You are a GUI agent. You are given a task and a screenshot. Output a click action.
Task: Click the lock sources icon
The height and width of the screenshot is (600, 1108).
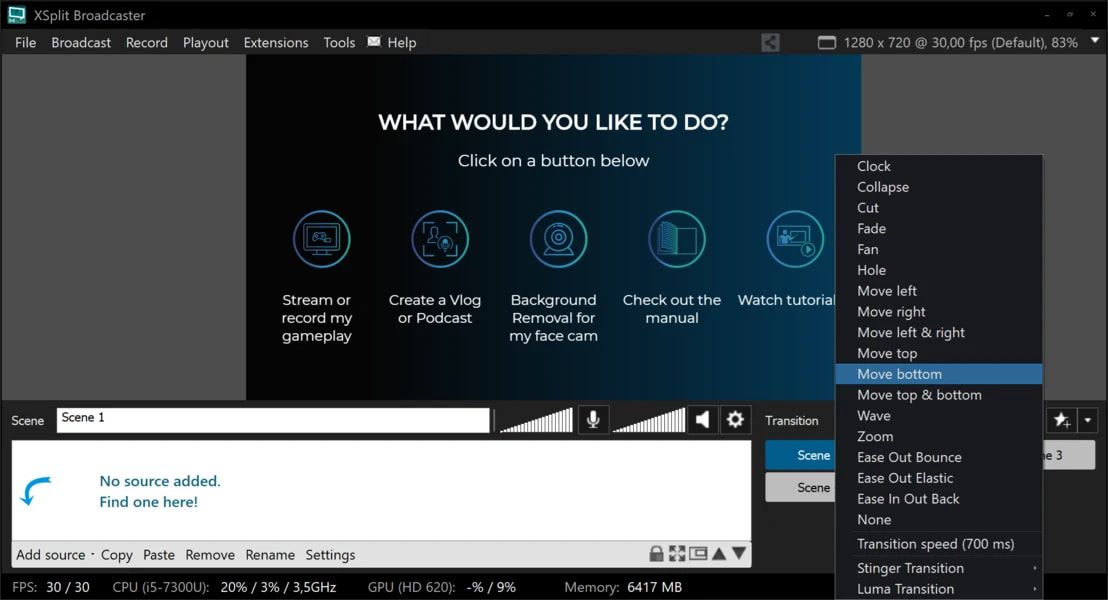(x=657, y=553)
